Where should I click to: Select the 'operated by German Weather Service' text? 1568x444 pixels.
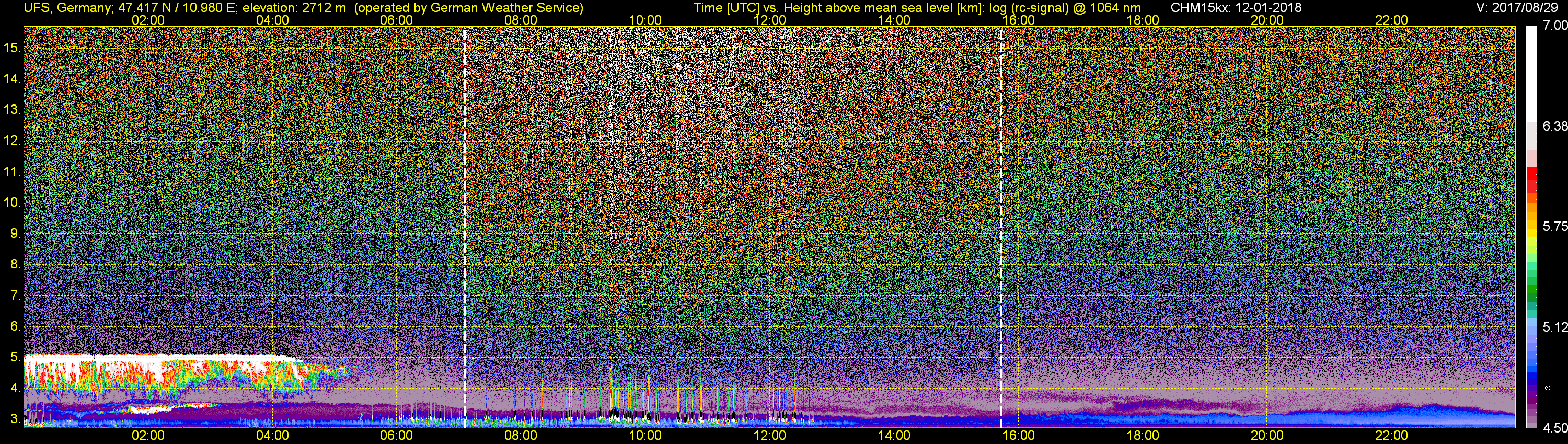point(469,8)
